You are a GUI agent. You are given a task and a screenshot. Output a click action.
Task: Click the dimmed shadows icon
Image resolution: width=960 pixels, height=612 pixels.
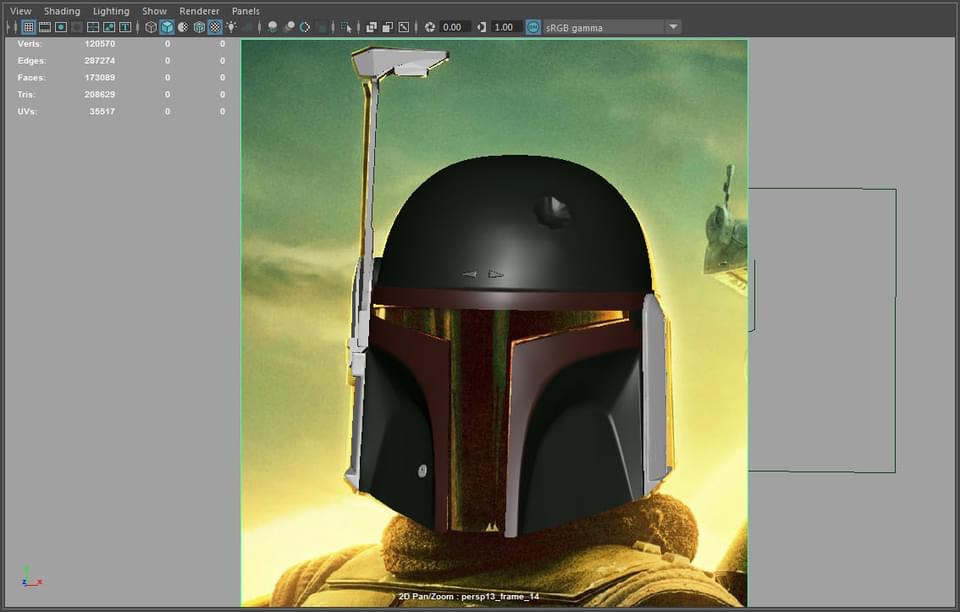[x=247, y=27]
